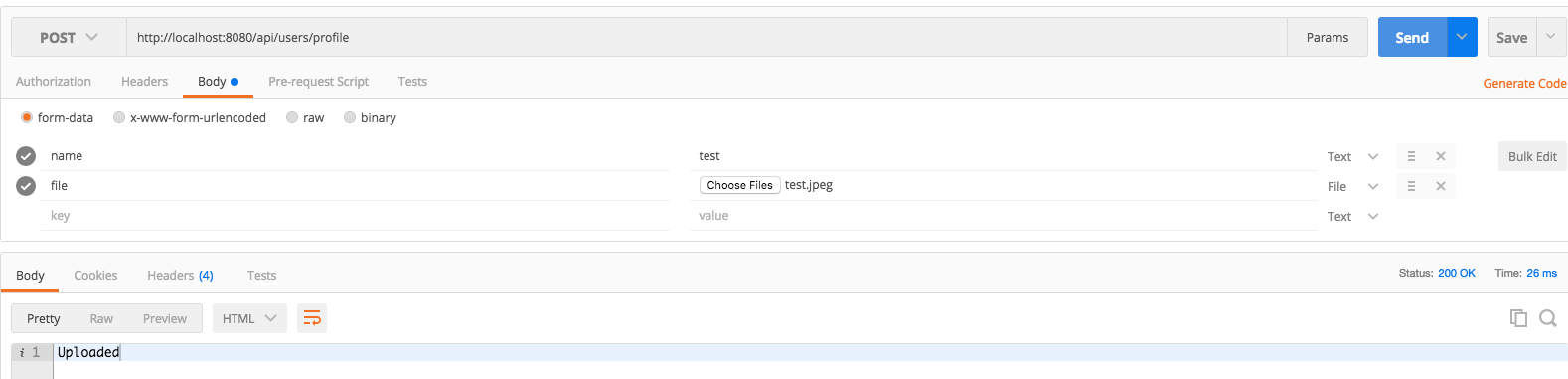Copy response using the clipboard icon
1568x379 pixels.
tap(1518, 318)
